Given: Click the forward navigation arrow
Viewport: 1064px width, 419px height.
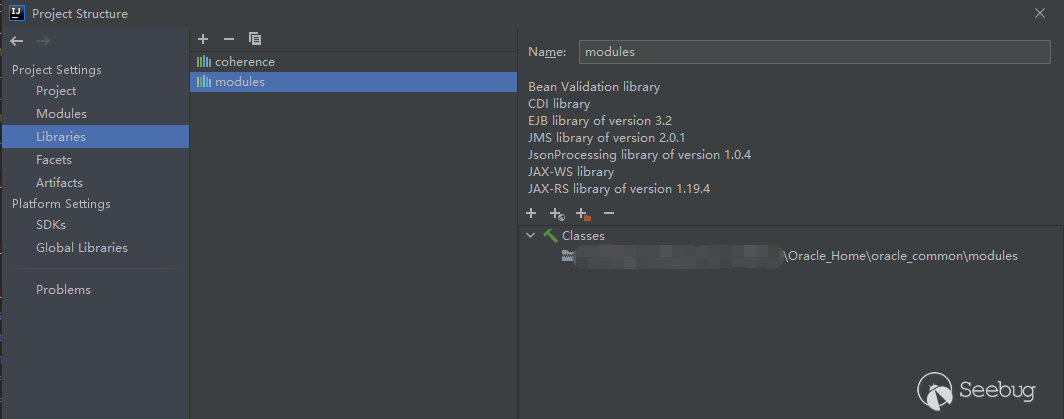Looking at the screenshot, I should tap(43, 41).
